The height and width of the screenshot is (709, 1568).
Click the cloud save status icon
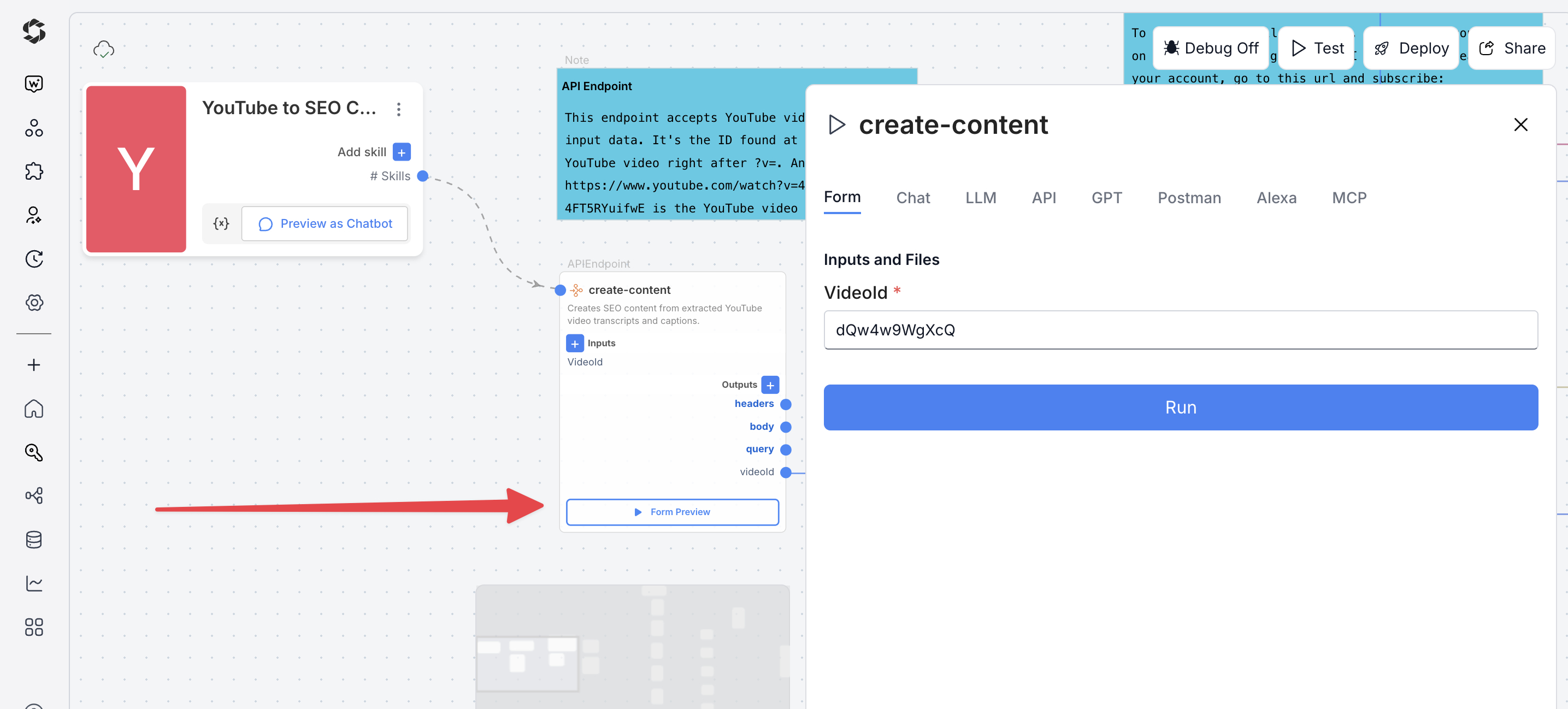tap(103, 49)
